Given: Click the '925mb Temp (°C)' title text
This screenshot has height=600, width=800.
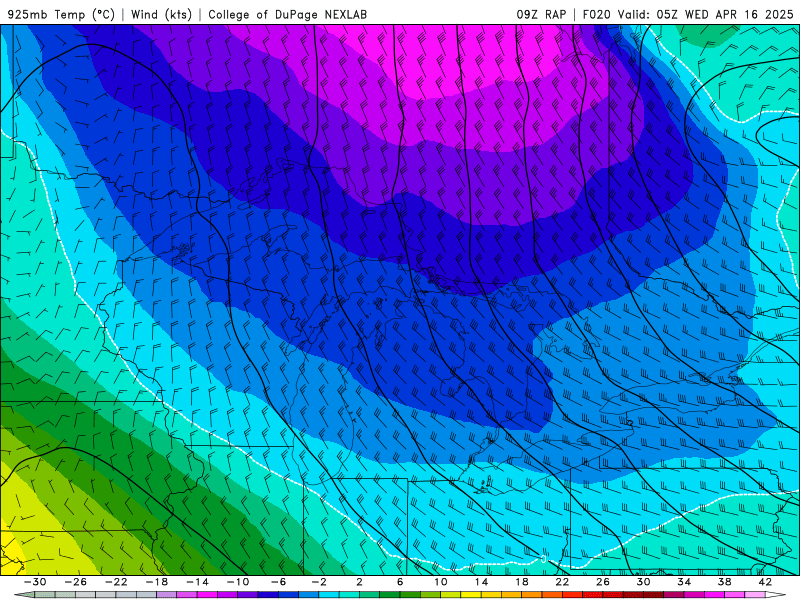Looking at the screenshot, I should pyautogui.click(x=61, y=14).
